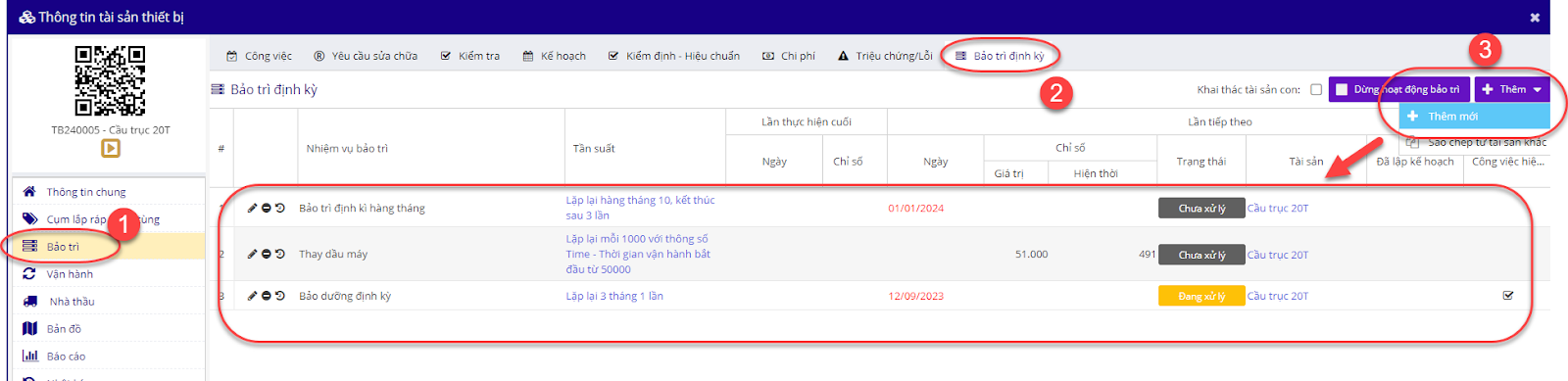This screenshot has width=1568, height=381.
Task: Click the Đang xử lý status badge
Action: click(x=1201, y=296)
